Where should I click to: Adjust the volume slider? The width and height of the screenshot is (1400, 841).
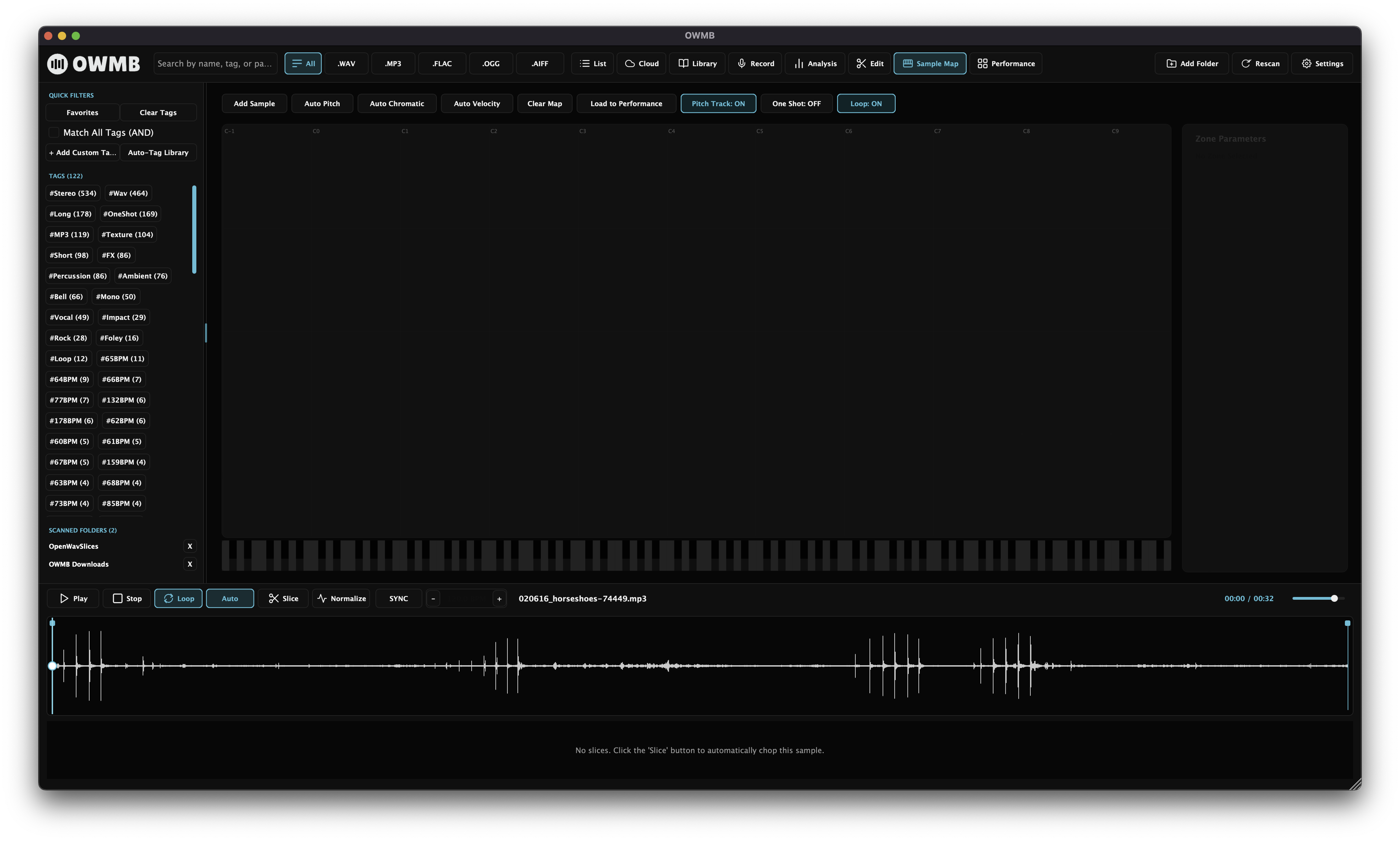1318,598
